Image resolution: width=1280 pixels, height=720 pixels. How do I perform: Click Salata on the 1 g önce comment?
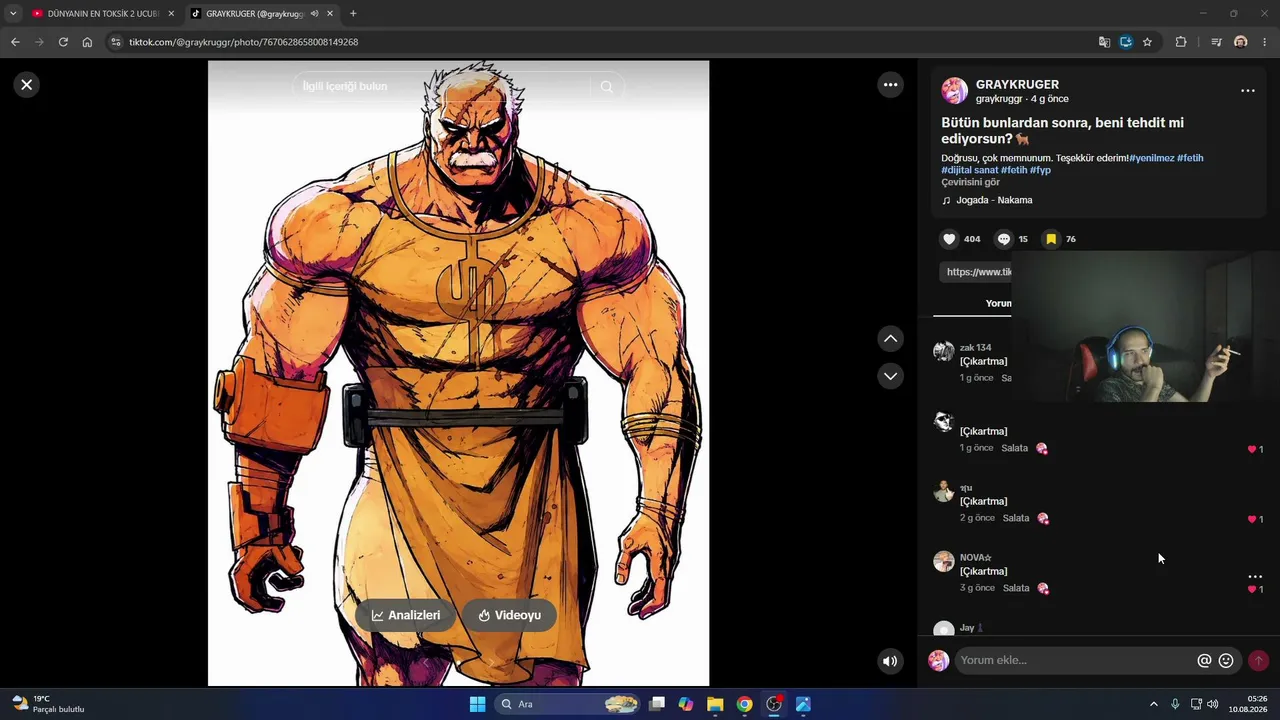pyautogui.click(x=1014, y=448)
